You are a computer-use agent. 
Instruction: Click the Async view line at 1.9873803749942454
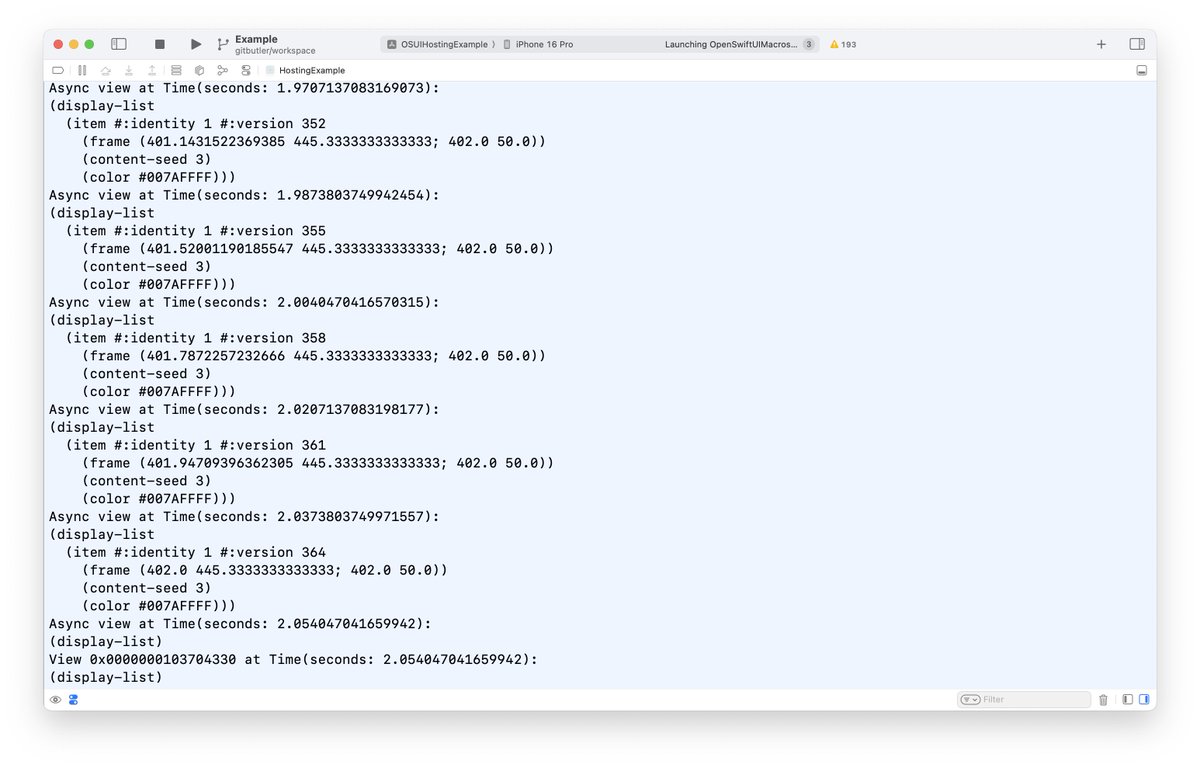[244, 195]
